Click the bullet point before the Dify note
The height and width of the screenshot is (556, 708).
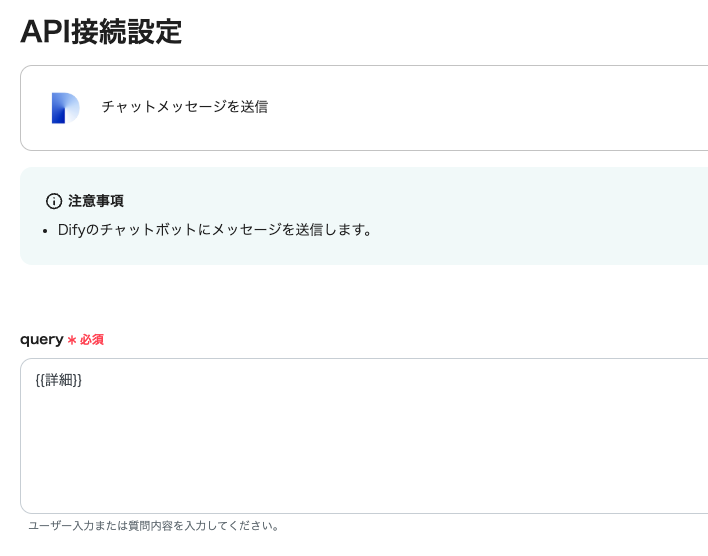click(x=46, y=230)
